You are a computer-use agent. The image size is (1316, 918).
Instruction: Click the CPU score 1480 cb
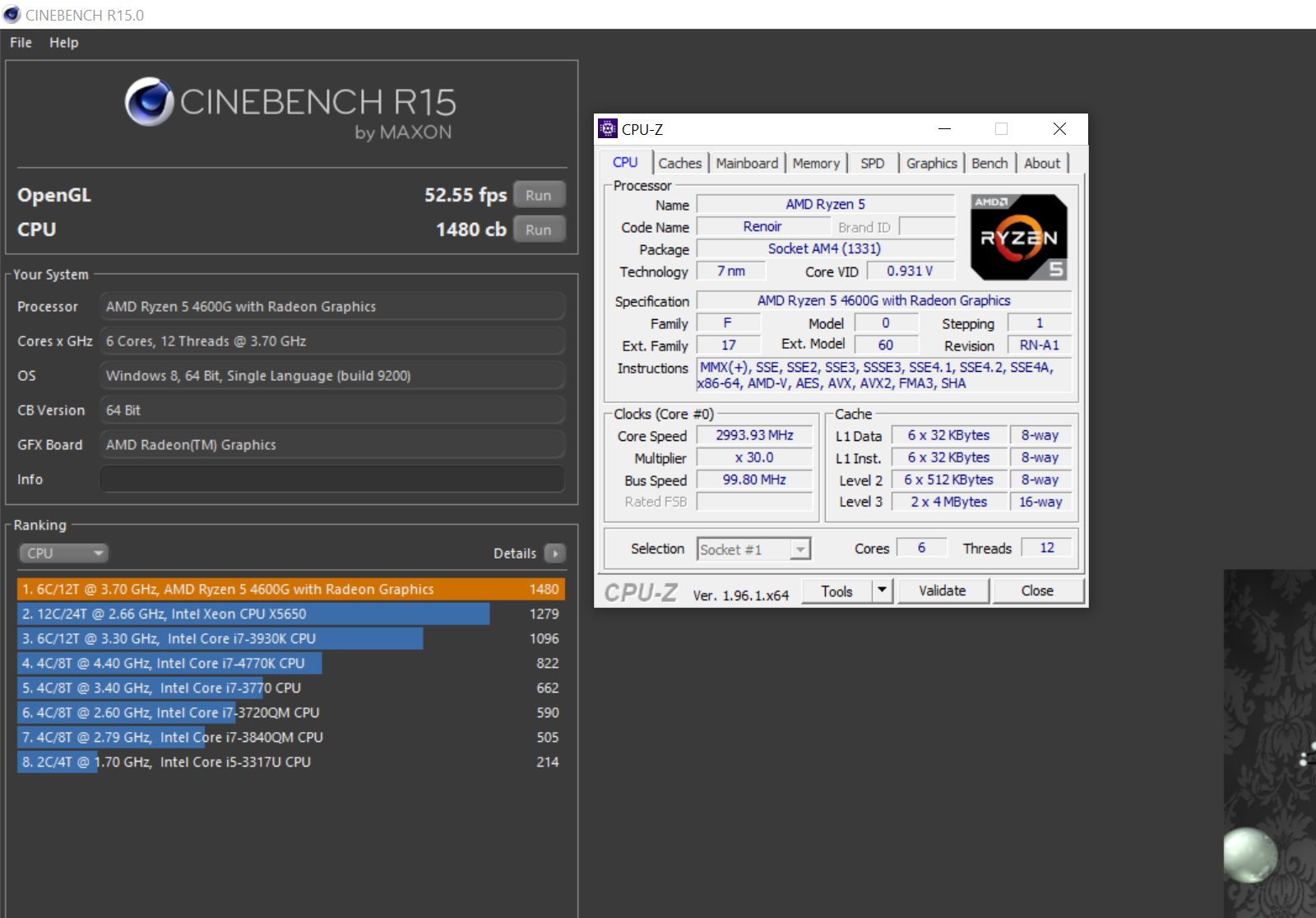[x=471, y=229]
